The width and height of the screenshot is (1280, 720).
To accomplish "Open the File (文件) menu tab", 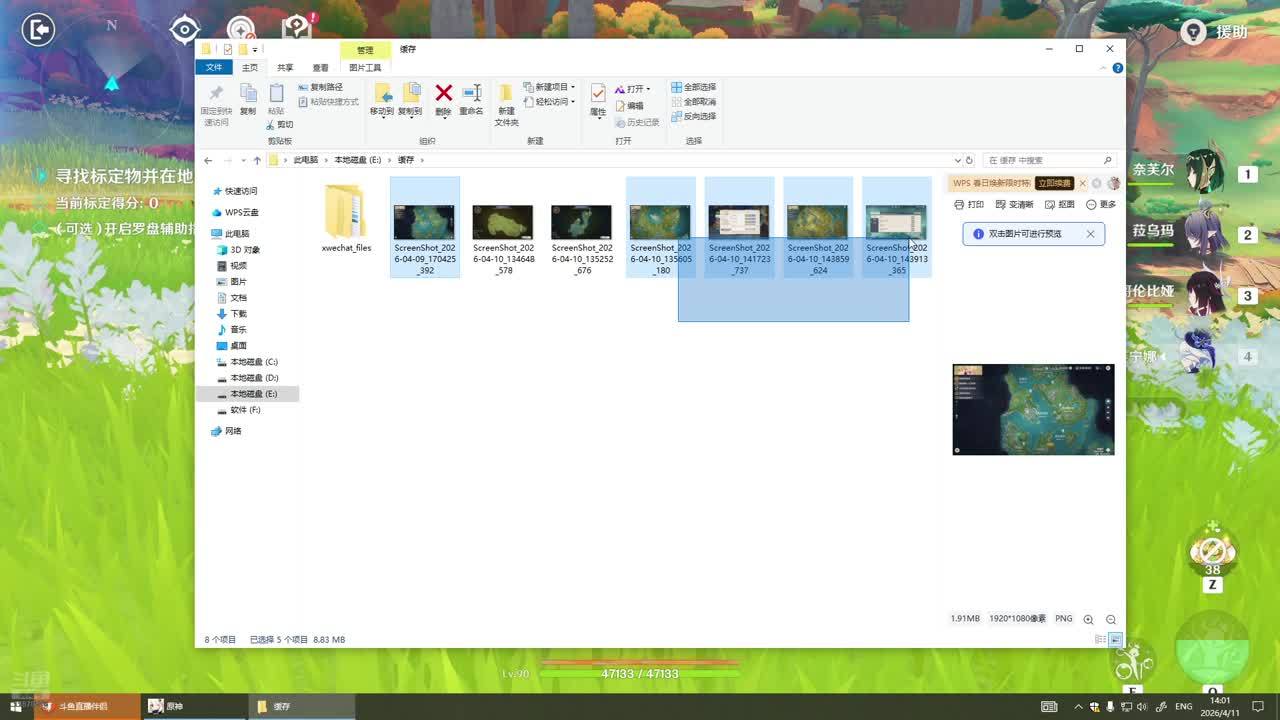I will pyautogui.click(x=214, y=68).
